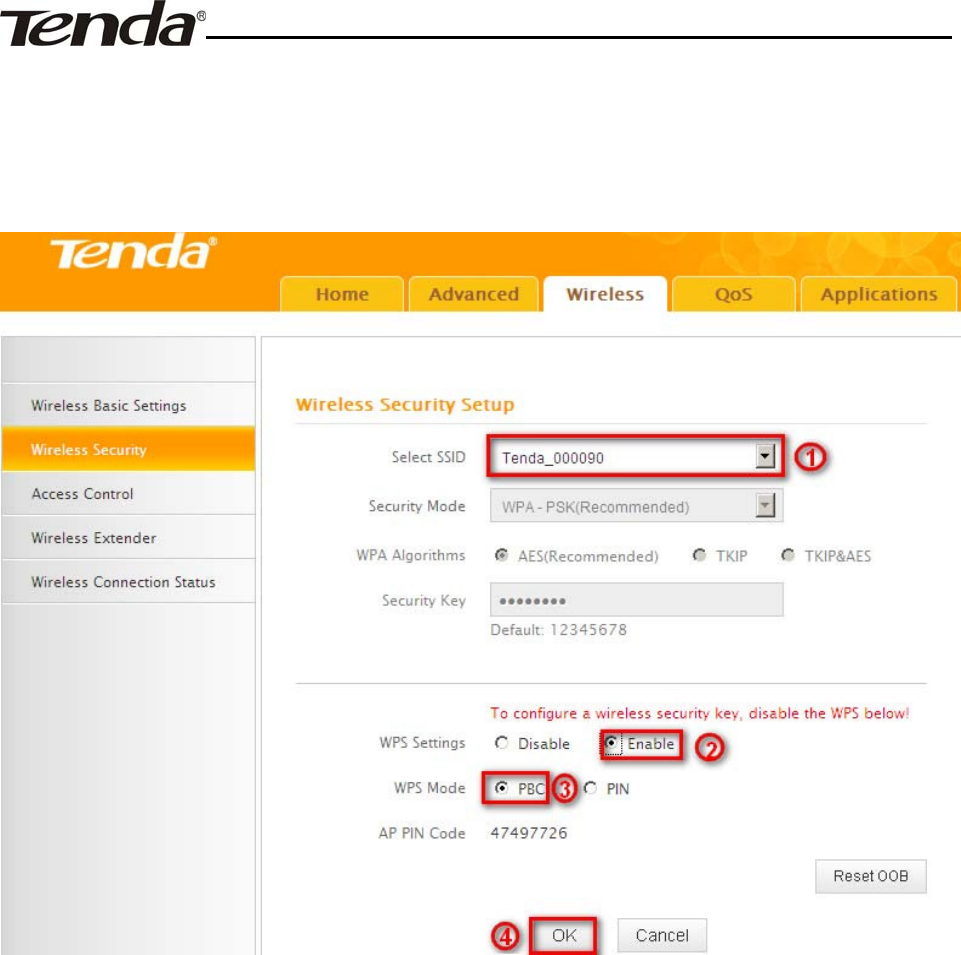Select PBC WPS mode

click(501, 788)
